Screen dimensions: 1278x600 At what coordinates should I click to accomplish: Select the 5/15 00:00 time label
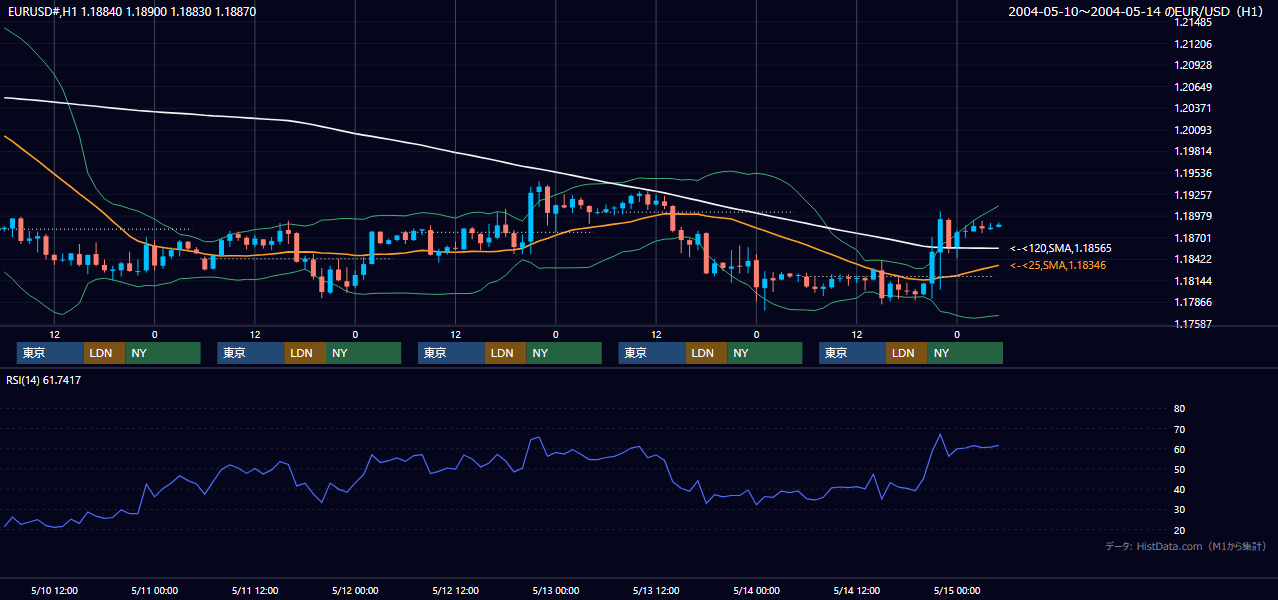956,590
